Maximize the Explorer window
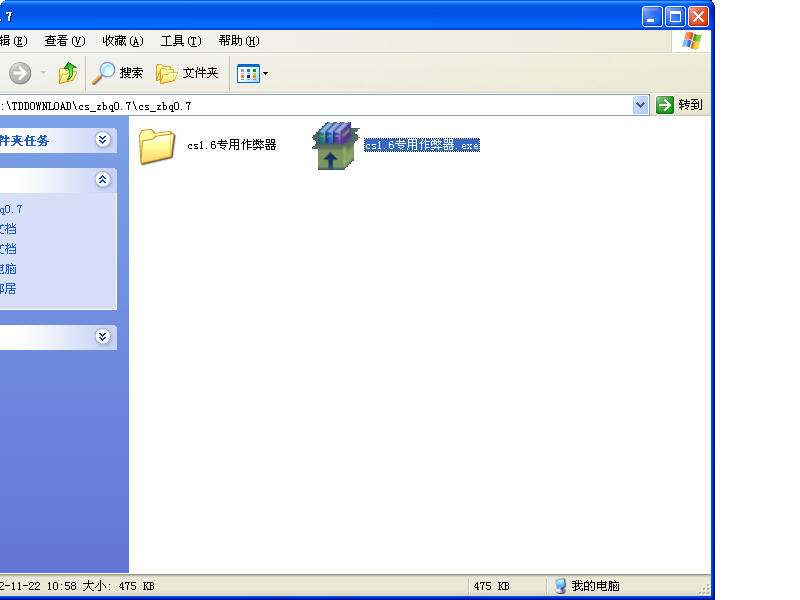 (675, 16)
